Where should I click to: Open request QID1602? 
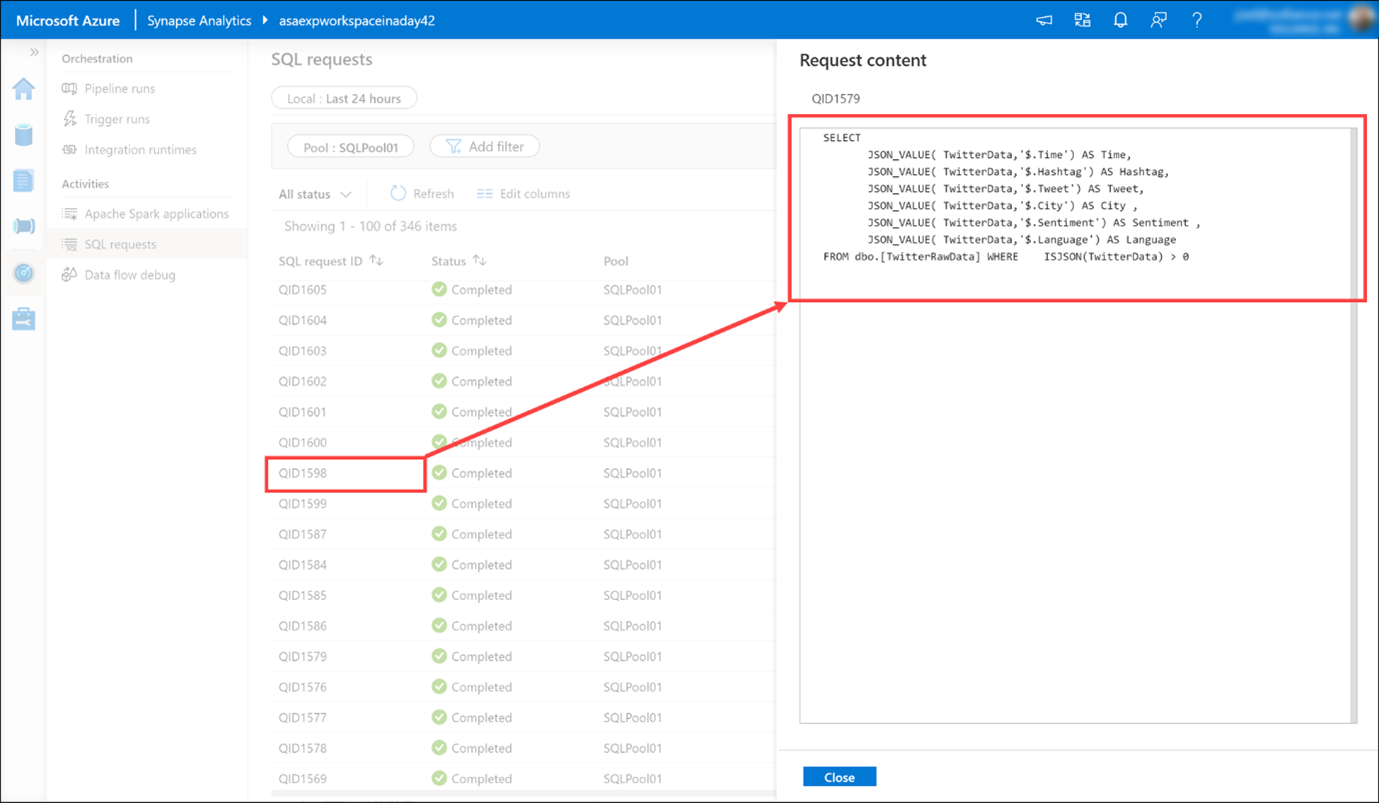303,382
